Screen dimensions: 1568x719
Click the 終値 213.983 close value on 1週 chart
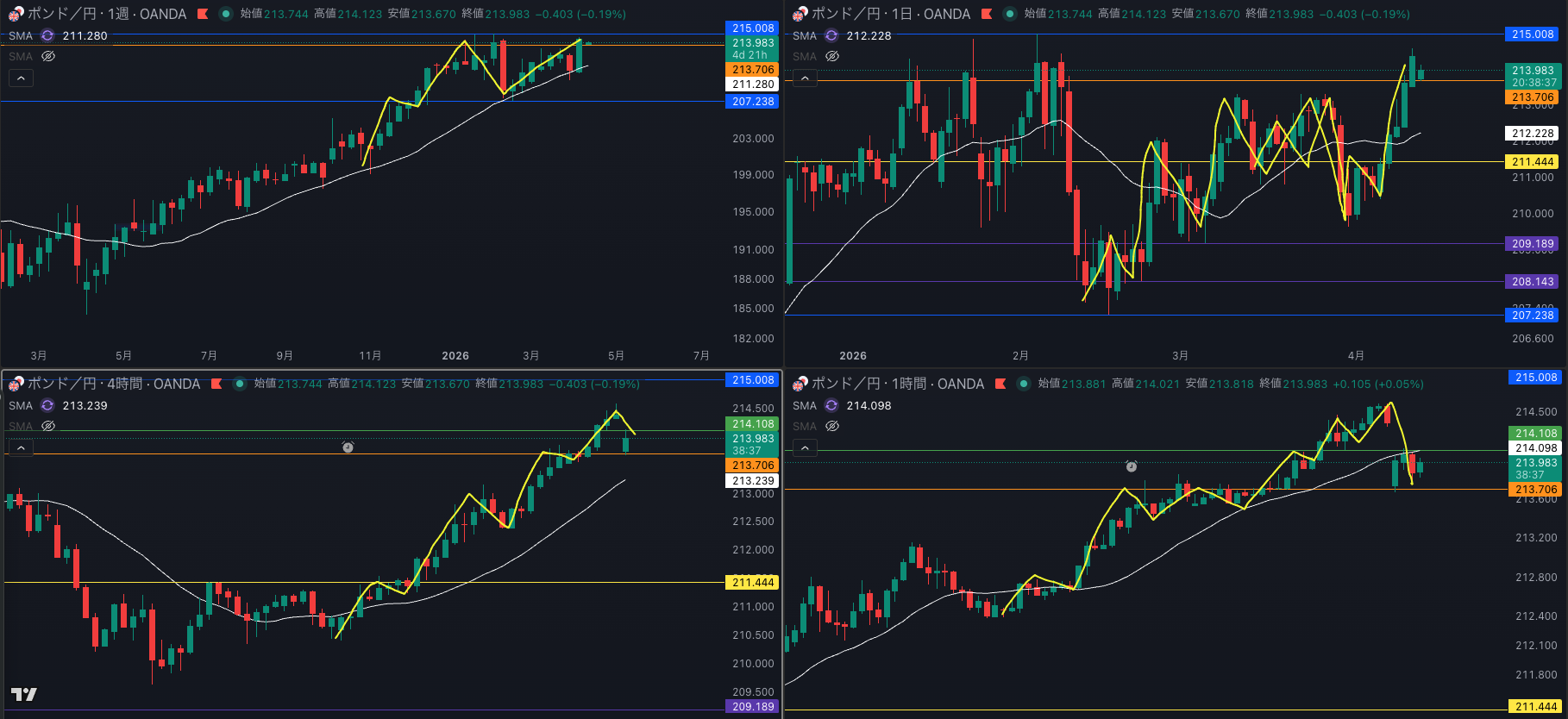[x=496, y=14]
